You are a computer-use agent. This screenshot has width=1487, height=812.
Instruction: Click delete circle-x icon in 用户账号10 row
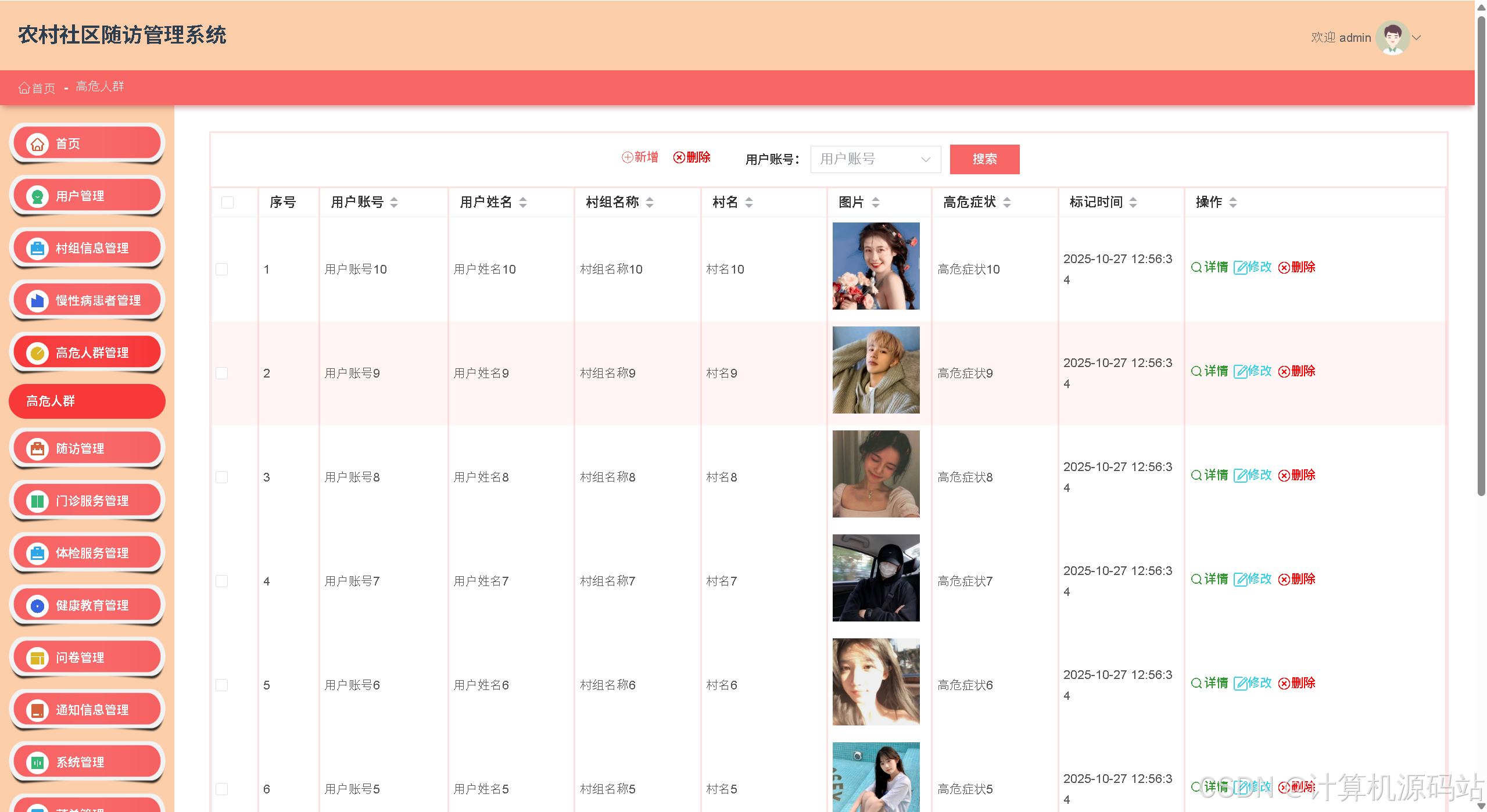[x=1284, y=268]
